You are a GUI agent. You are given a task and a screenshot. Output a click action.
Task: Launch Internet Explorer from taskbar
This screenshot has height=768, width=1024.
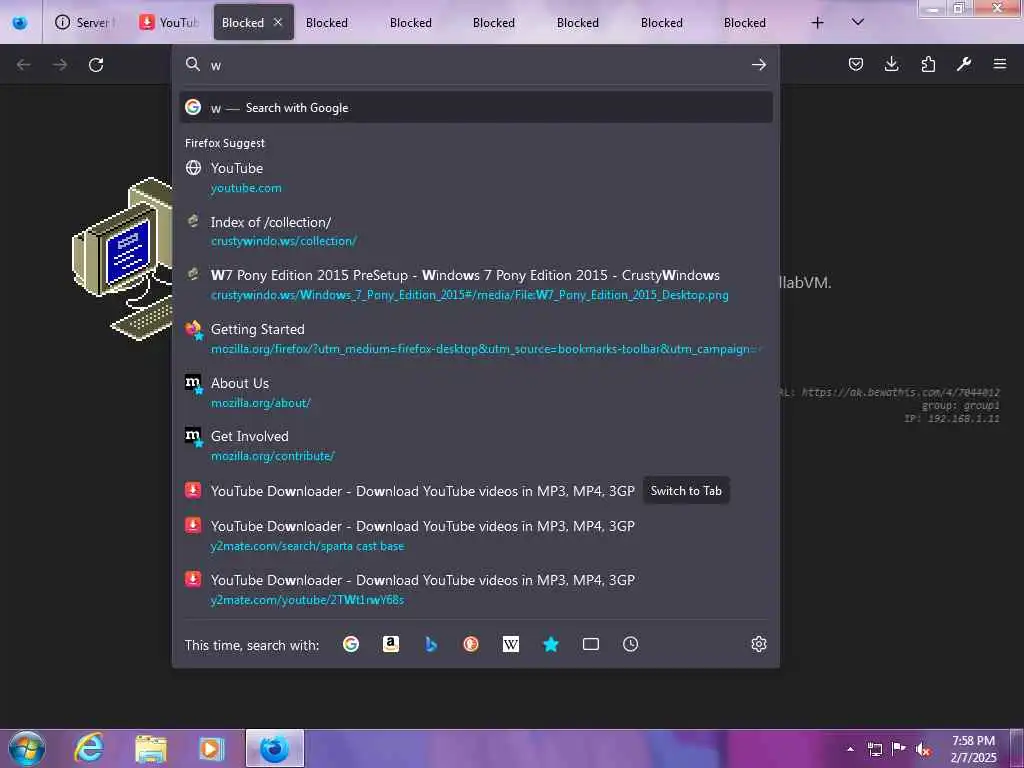click(89, 748)
